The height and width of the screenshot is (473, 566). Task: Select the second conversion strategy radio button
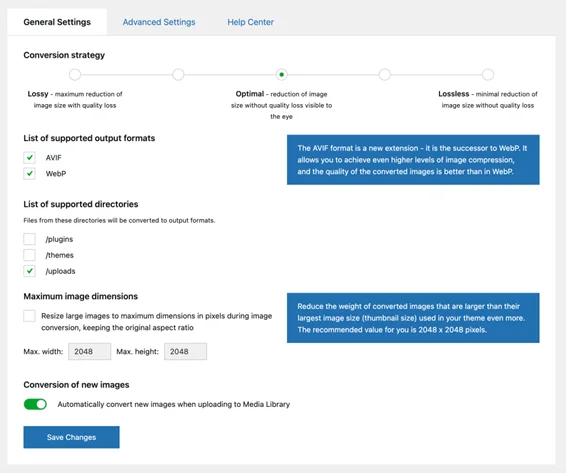click(x=178, y=75)
